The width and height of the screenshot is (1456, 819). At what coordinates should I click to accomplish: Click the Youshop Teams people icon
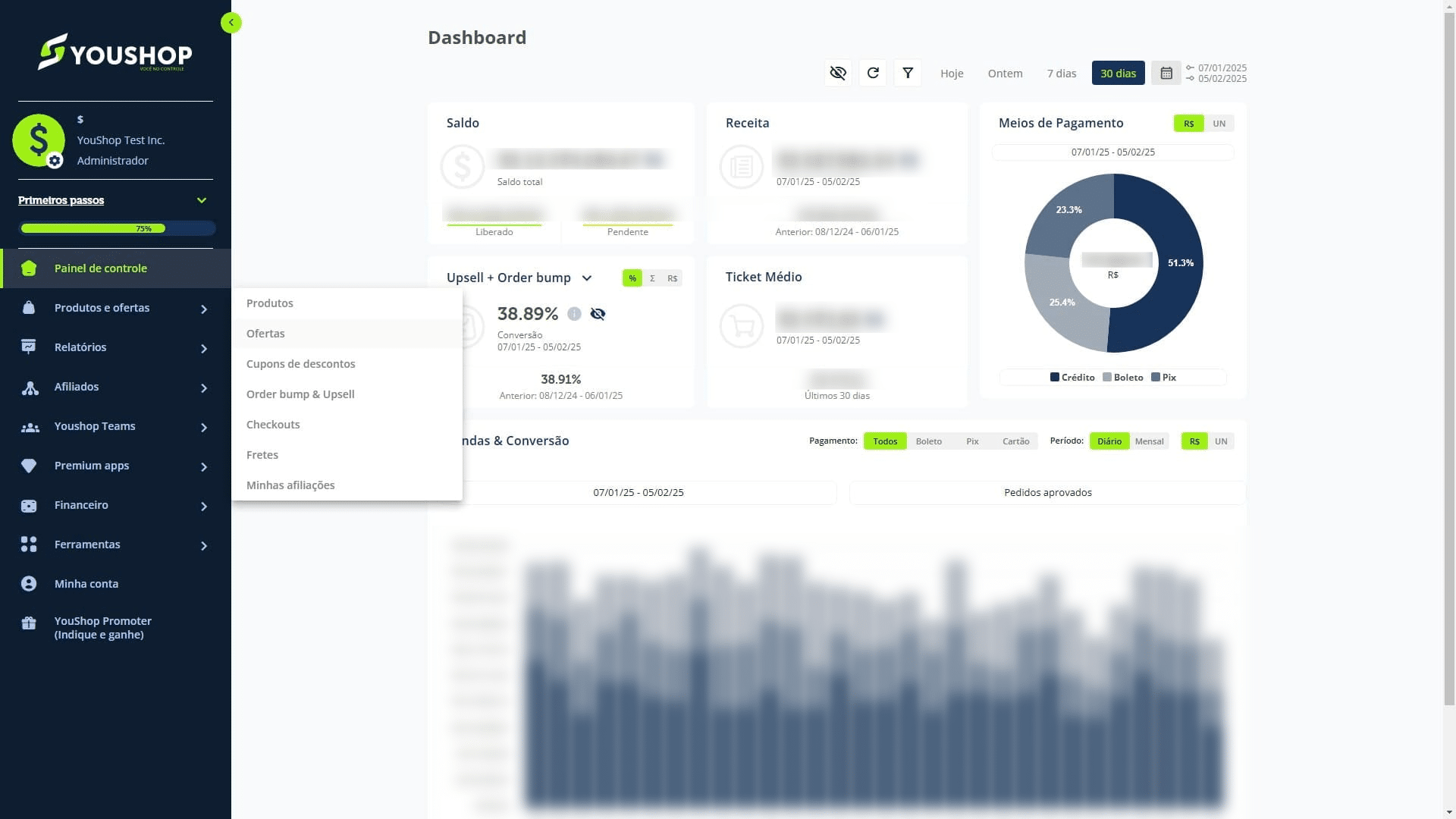pos(30,427)
